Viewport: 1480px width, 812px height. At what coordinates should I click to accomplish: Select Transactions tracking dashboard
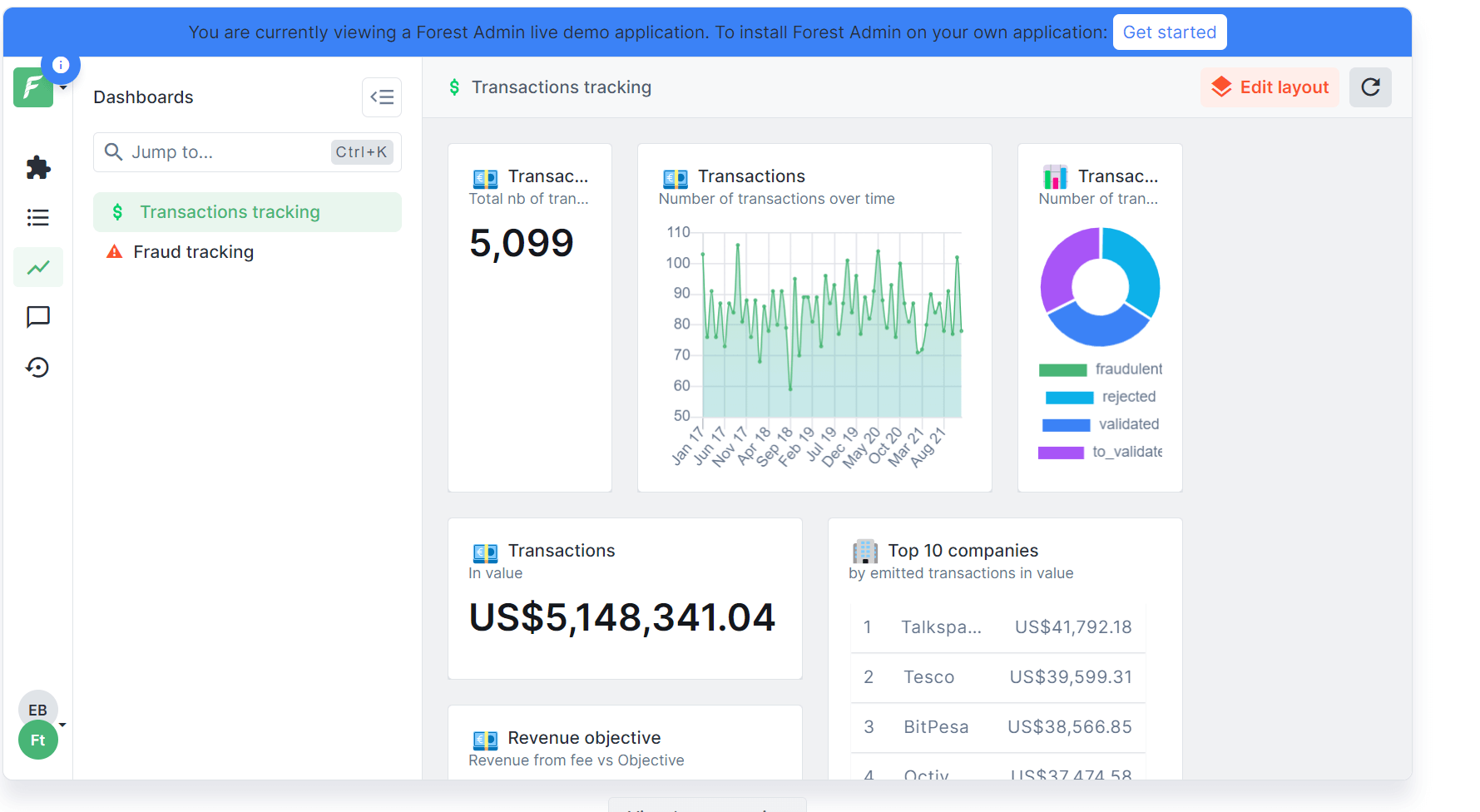point(247,212)
